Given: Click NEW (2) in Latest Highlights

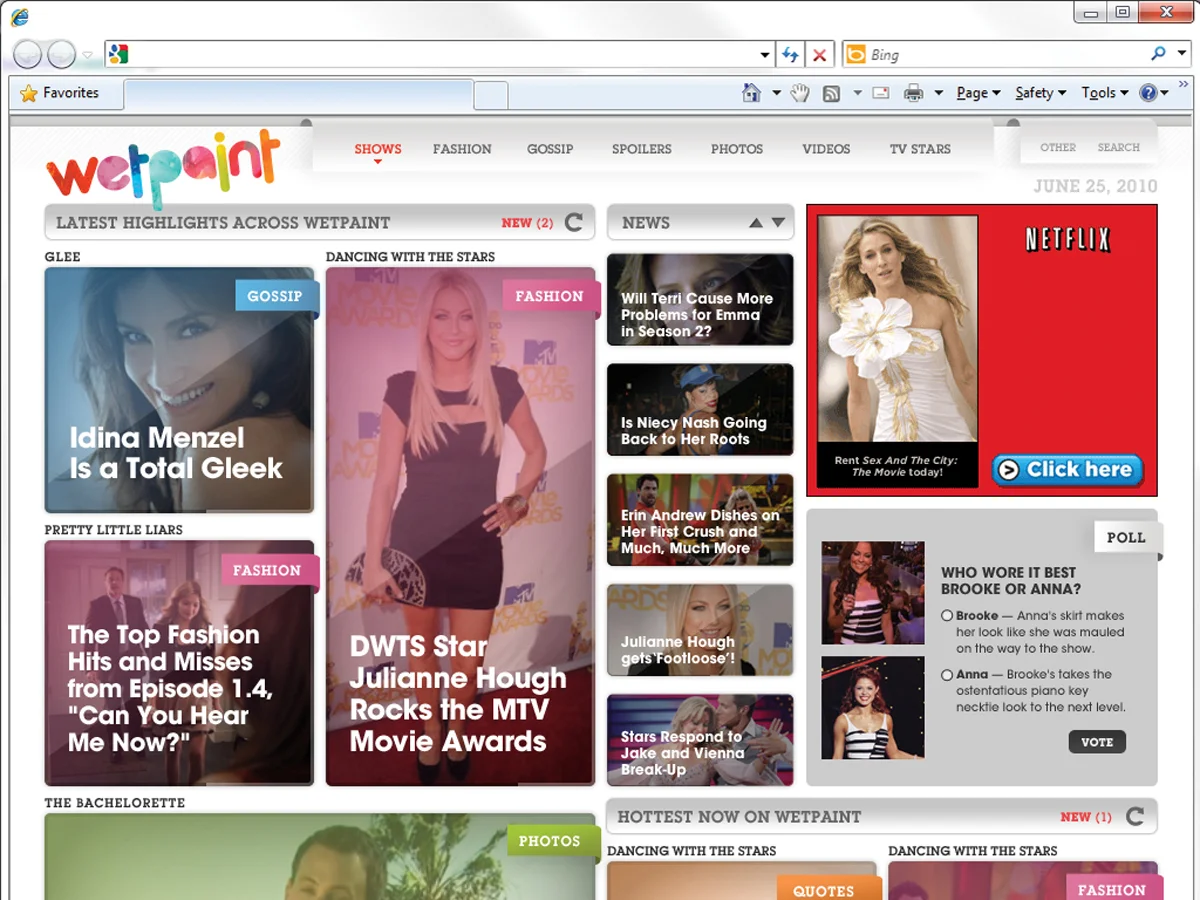Looking at the screenshot, I should (527, 223).
